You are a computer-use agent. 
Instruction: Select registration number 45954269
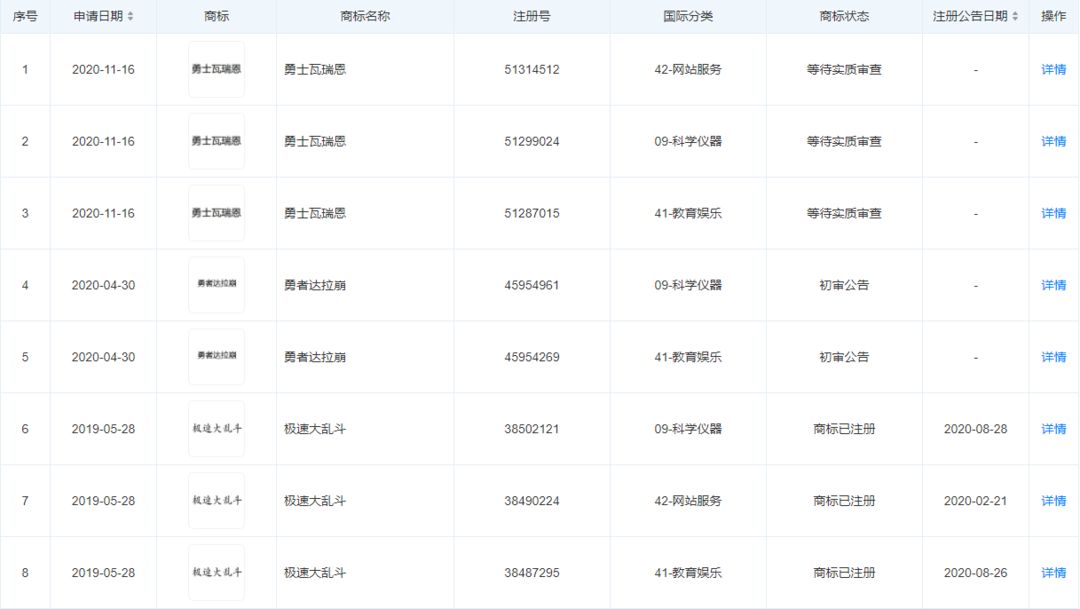tap(532, 357)
